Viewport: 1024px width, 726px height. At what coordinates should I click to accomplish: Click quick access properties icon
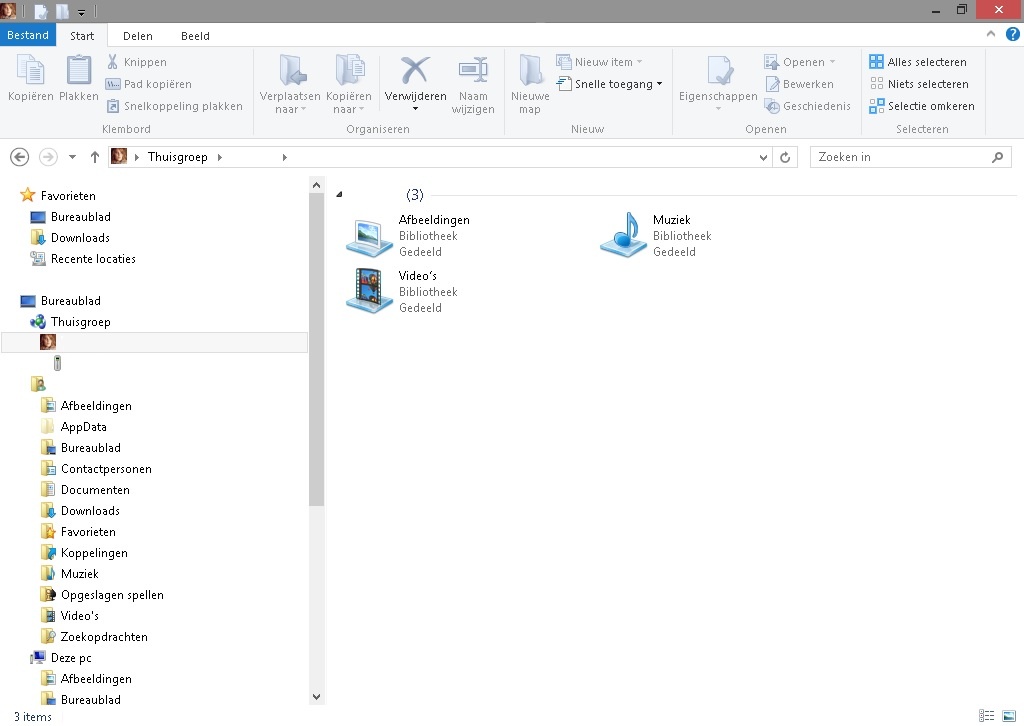coord(41,11)
